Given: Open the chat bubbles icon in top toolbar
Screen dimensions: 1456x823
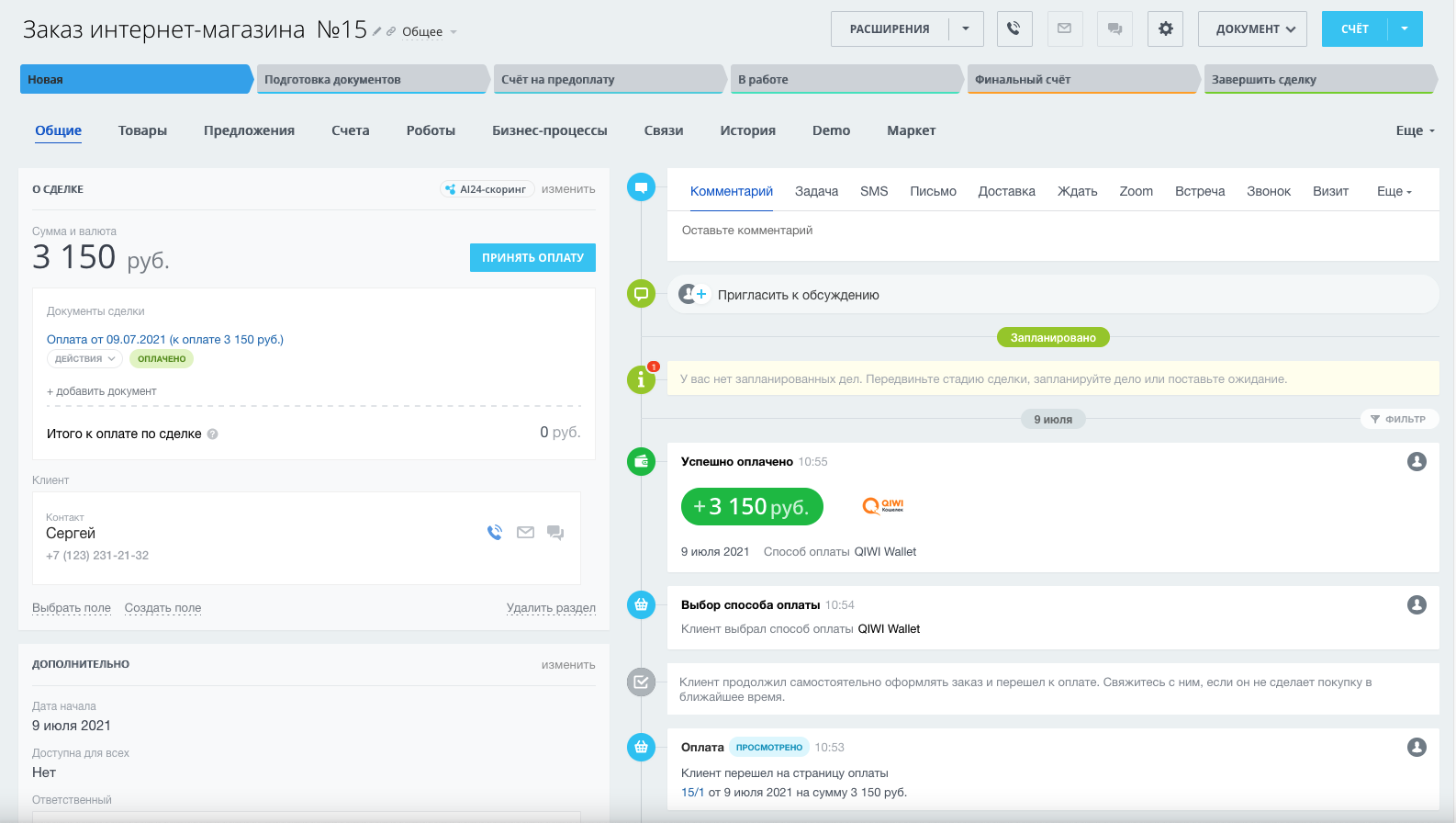Looking at the screenshot, I should click(1114, 28).
